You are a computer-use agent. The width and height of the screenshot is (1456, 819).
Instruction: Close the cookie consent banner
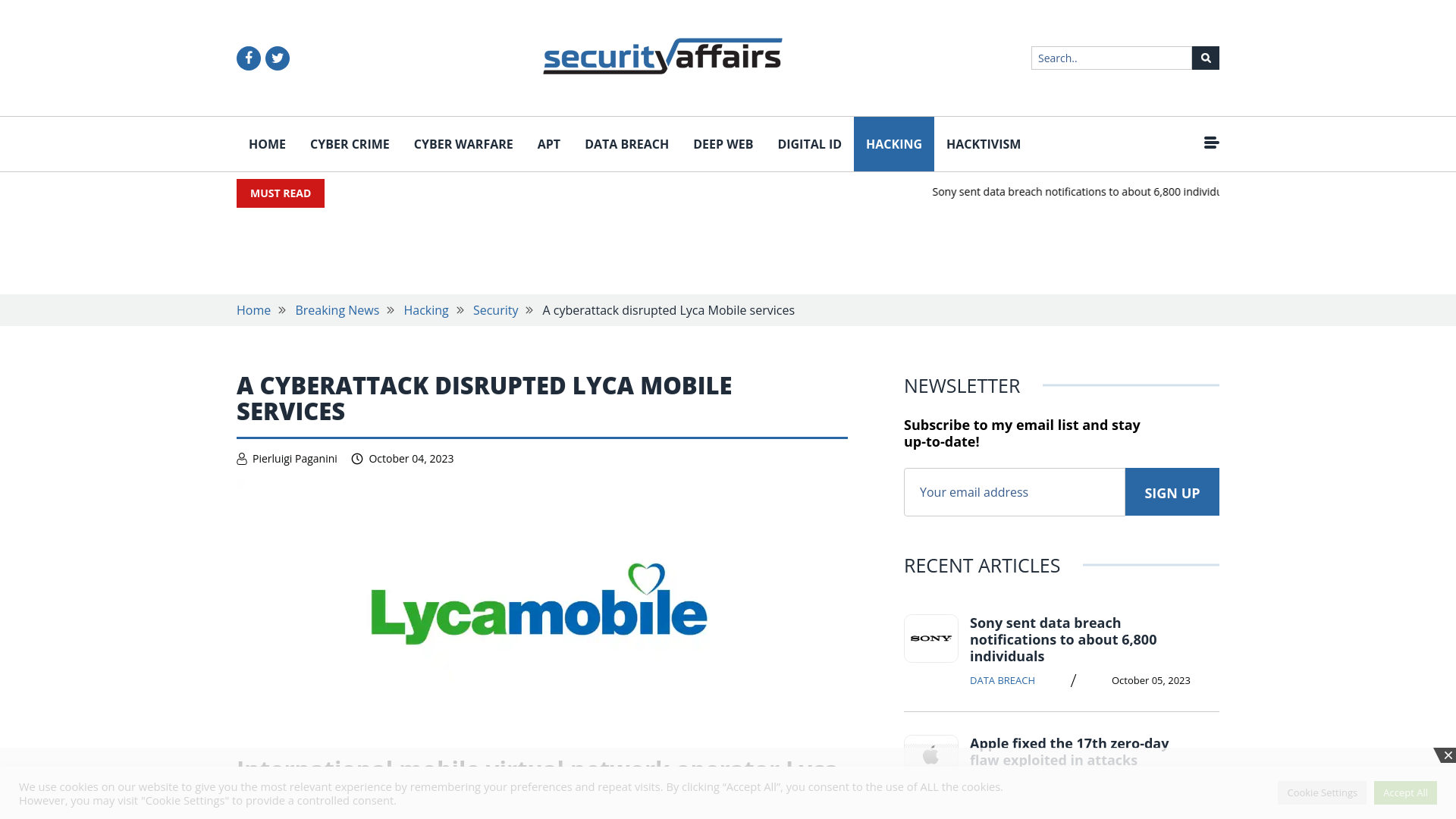[x=1448, y=755]
